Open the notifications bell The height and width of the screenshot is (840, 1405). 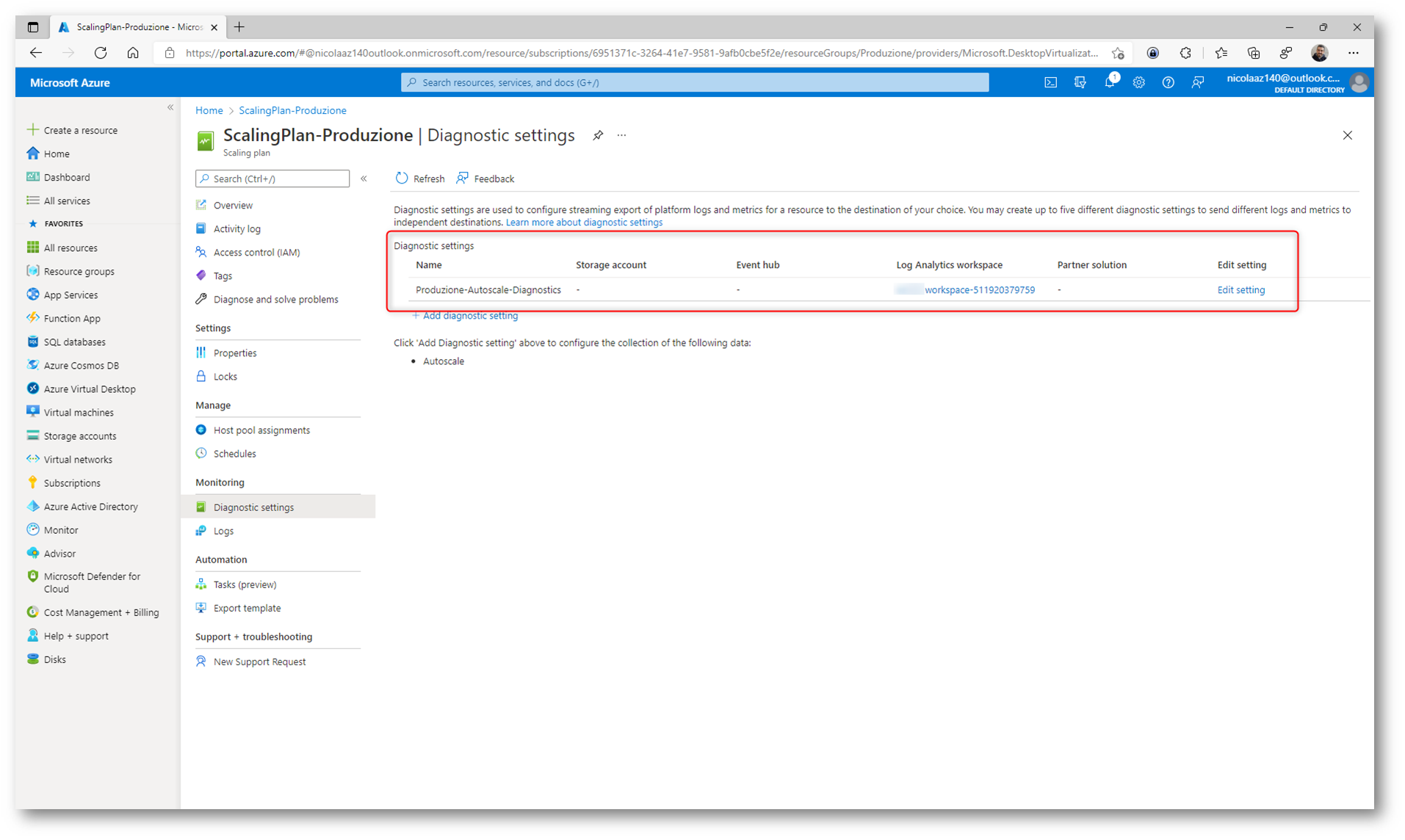(x=1110, y=82)
